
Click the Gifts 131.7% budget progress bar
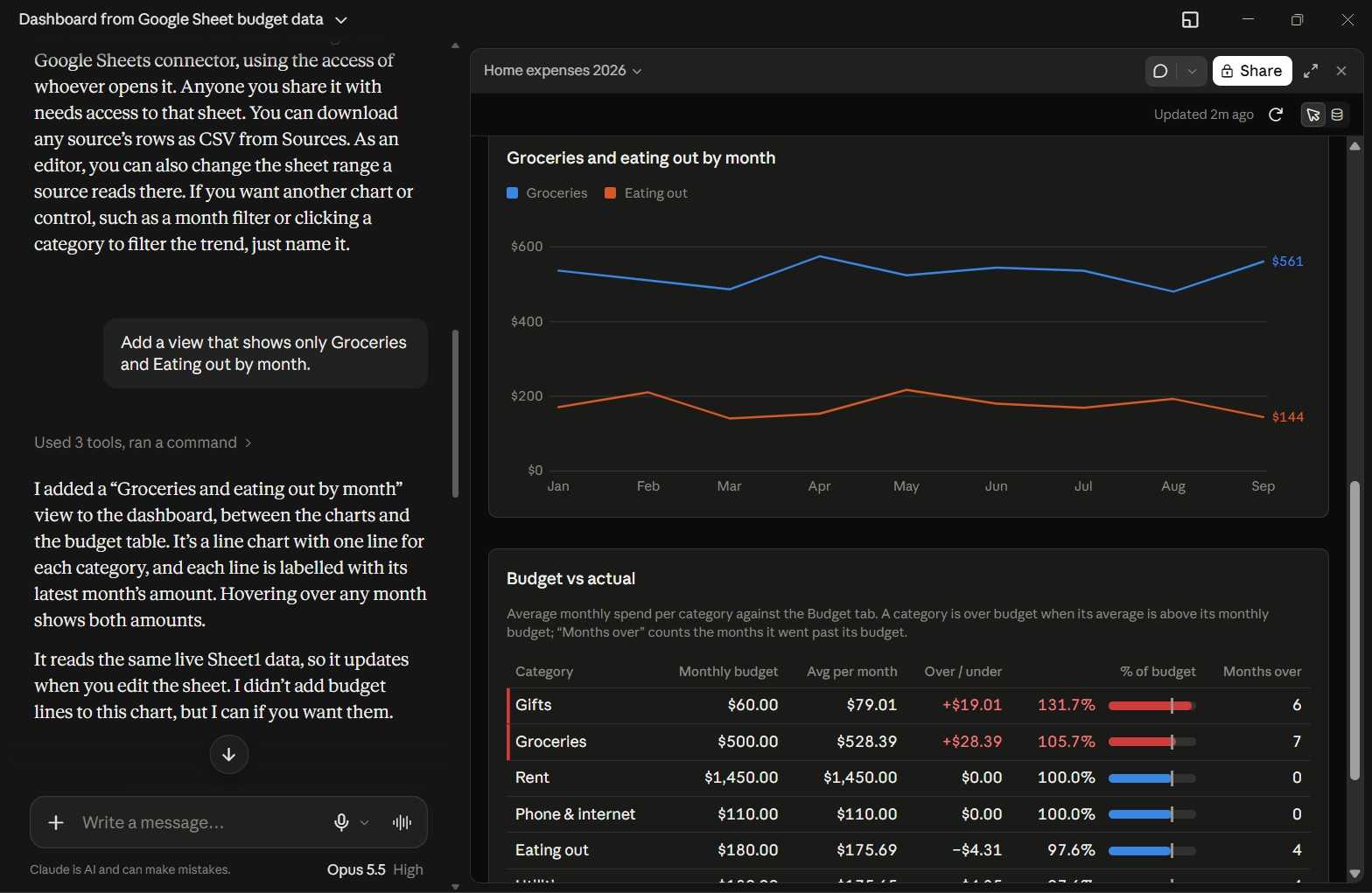click(1151, 706)
